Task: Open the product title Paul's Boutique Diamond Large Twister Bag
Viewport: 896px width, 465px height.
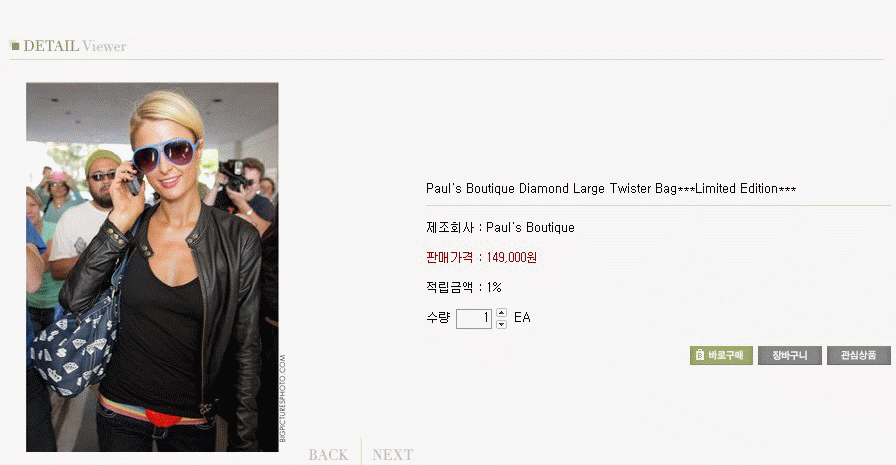Action: (611, 189)
